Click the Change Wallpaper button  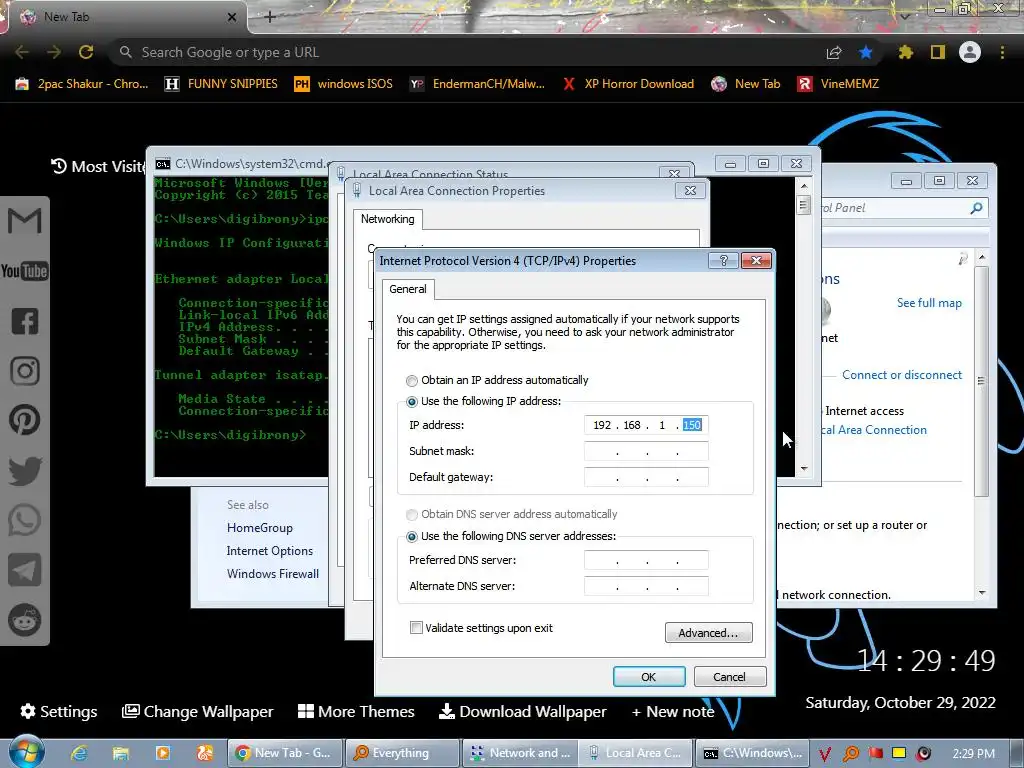tap(197, 711)
